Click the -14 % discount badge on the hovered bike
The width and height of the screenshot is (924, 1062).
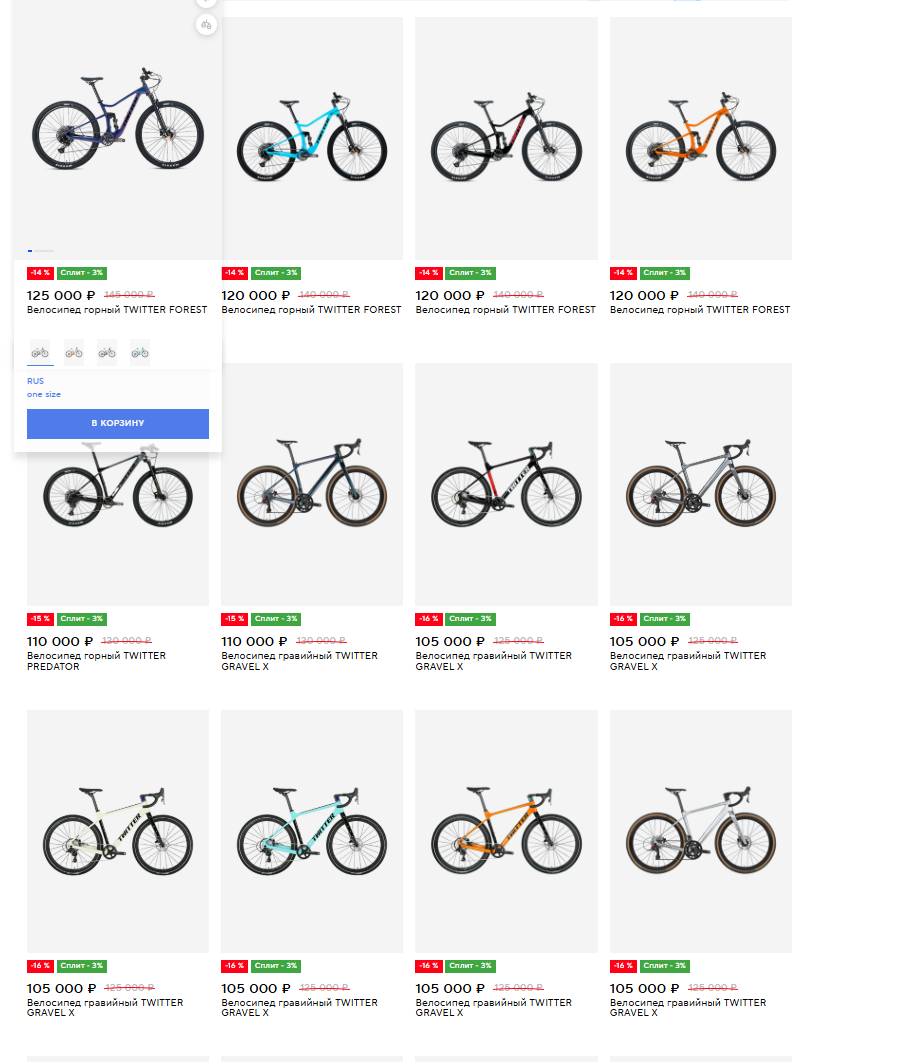click(40, 273)
